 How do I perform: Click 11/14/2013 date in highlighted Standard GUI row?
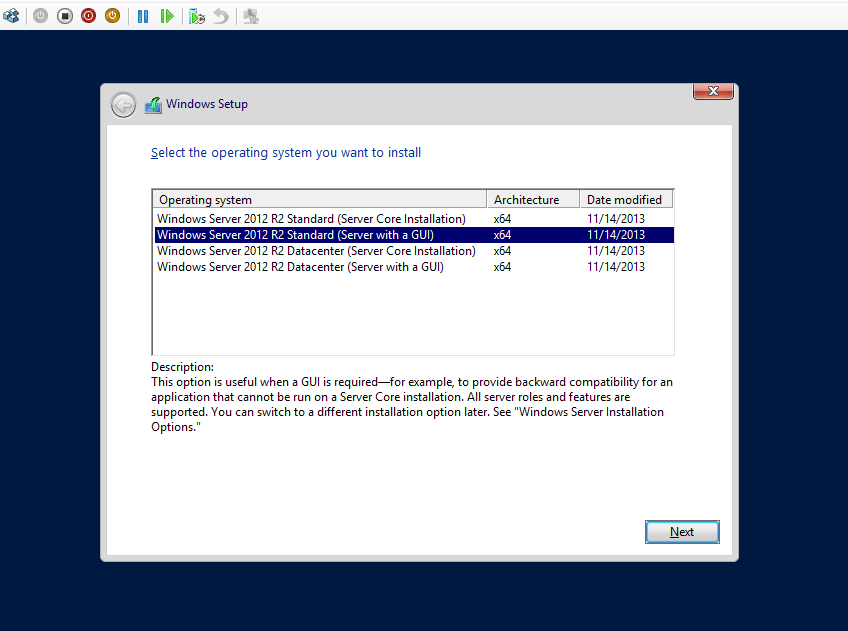pos(616,235)
